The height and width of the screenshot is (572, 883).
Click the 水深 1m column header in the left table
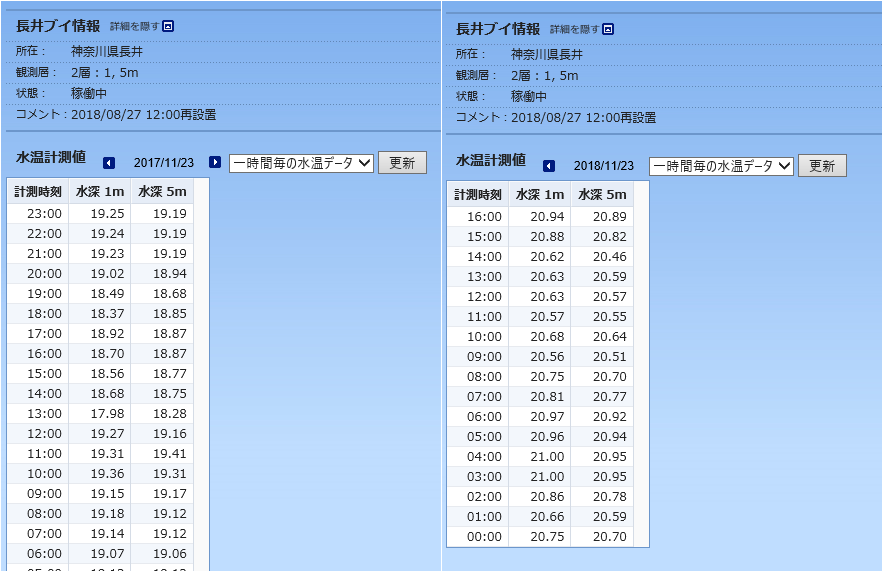pyautogui.click(x=100, y=192)
